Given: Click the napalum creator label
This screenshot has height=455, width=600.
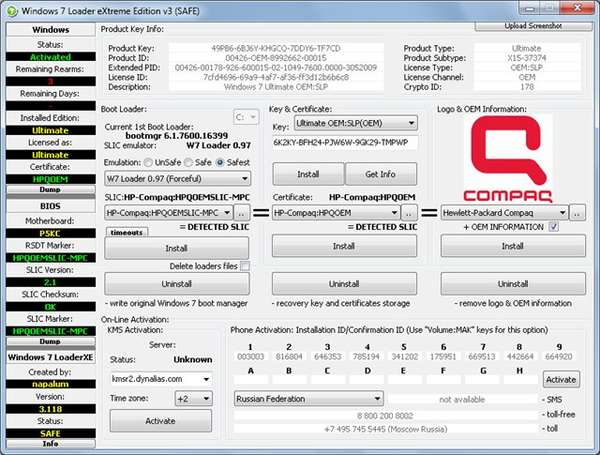Looking at the screenshot, I should tap(51, 384).
